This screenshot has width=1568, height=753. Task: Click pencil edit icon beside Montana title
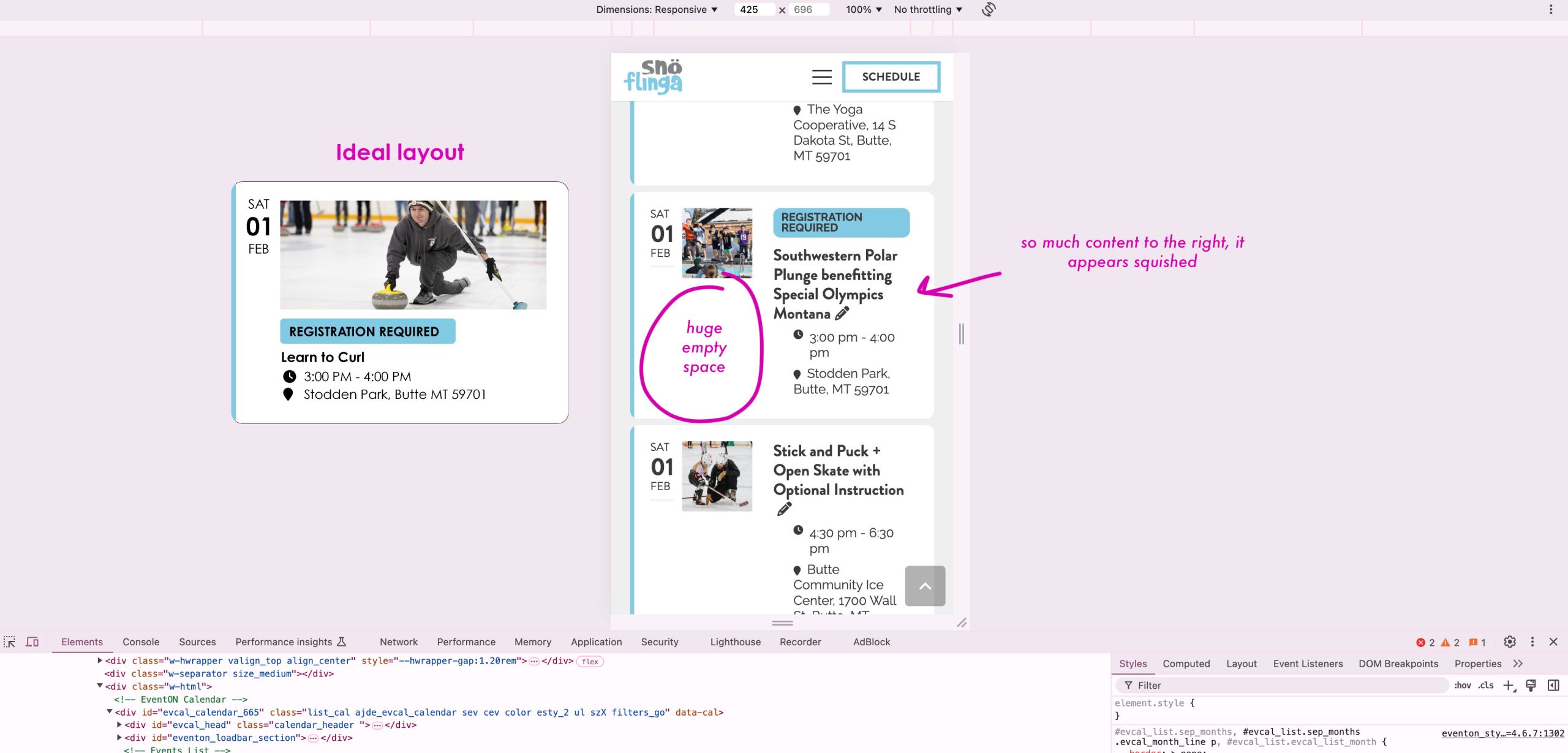pos(842,313)
